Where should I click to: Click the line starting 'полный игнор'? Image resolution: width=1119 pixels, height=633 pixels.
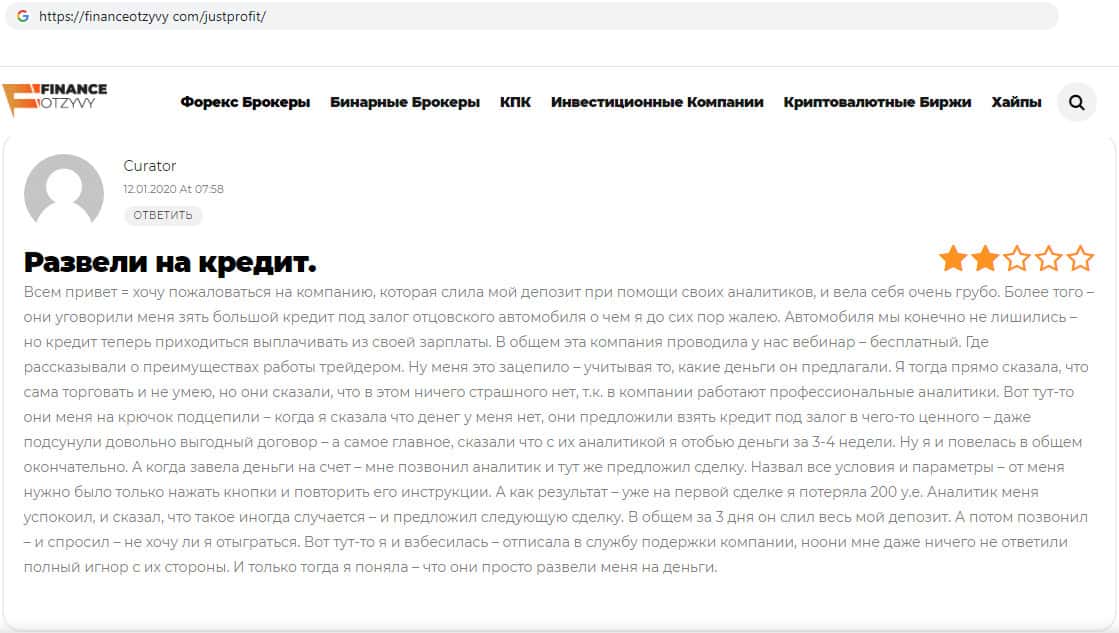point(370,567)
